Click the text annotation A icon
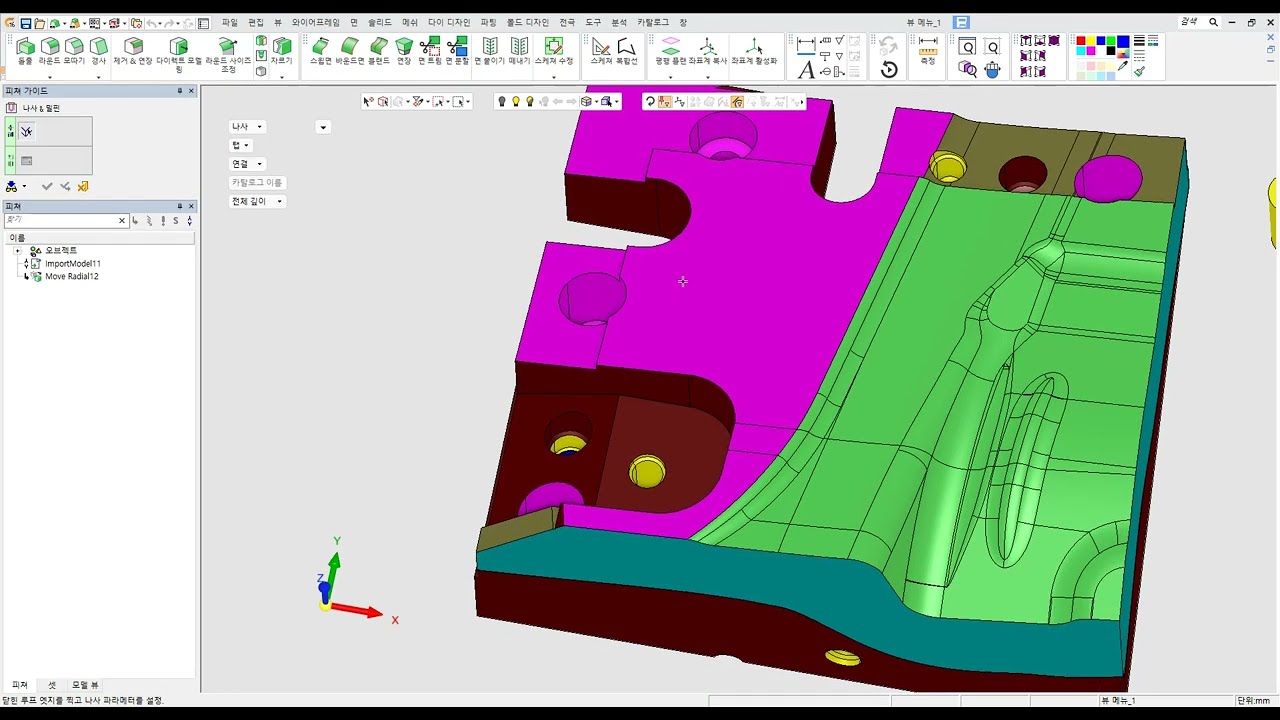The image size is (1280, 720). (x=806, y=70)
